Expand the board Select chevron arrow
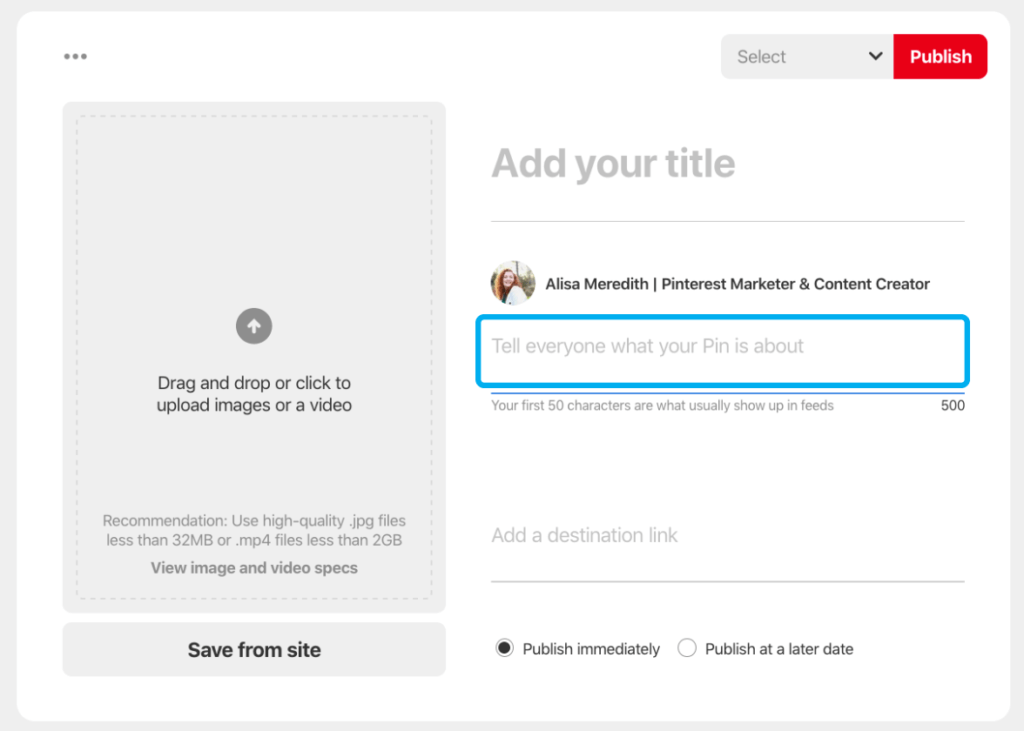Screen dimensions: 1024x731 (x=875, y=57)
